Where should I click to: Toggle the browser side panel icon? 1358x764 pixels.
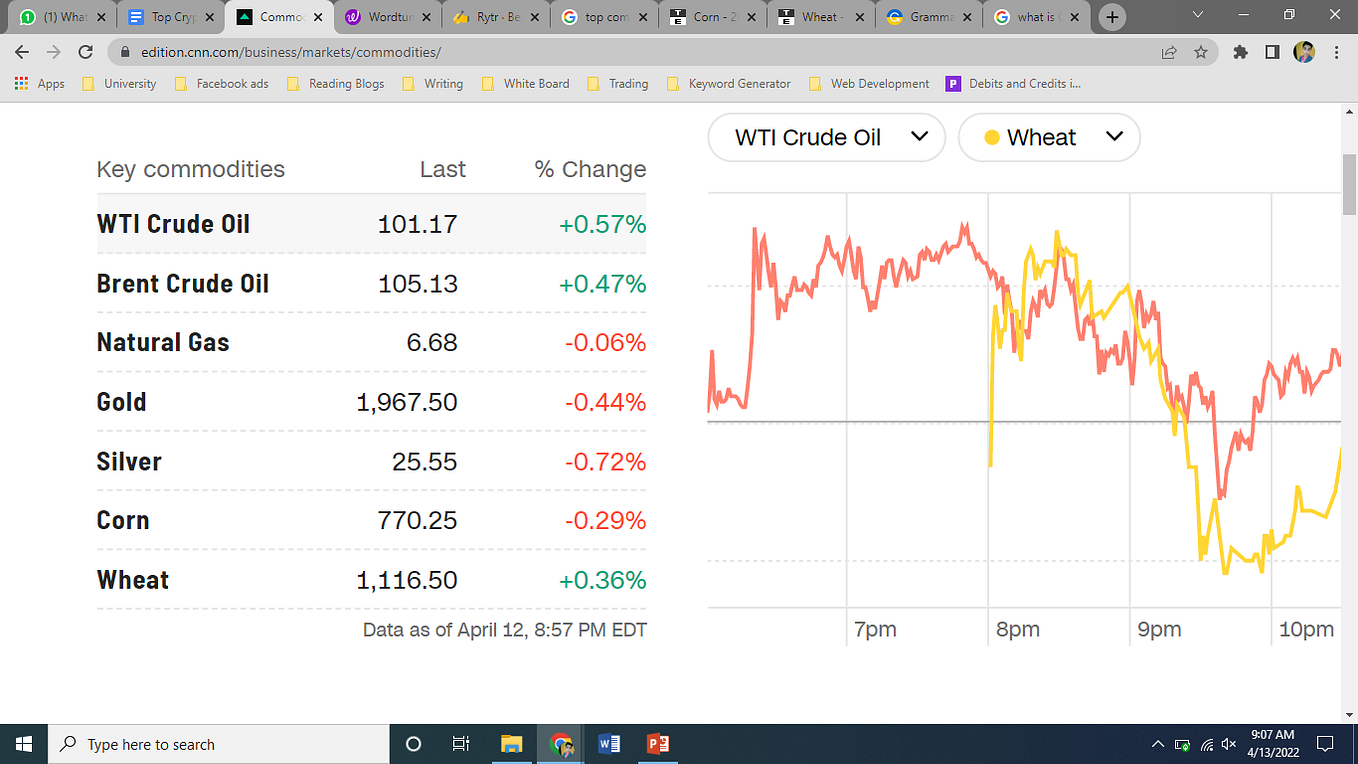pyautogui.click(x=1272, y=52)
